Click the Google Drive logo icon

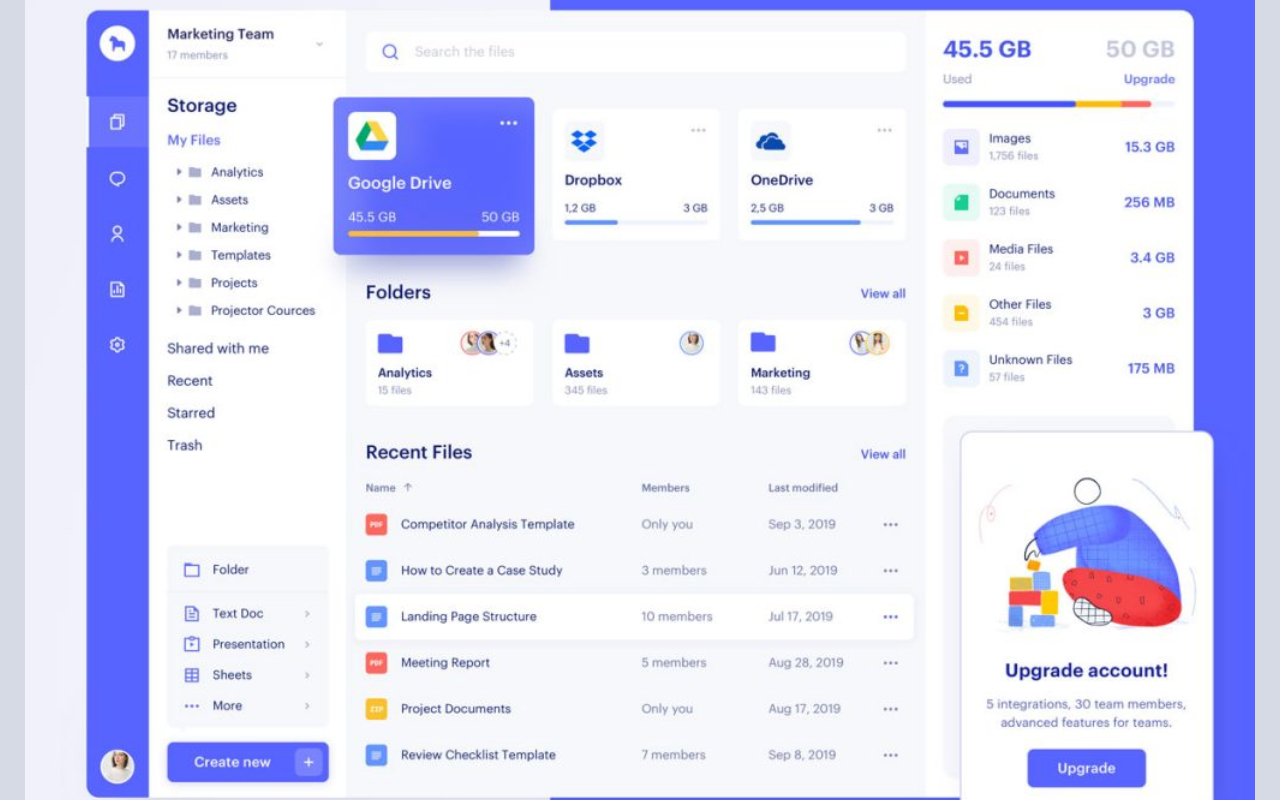[372, 136]
